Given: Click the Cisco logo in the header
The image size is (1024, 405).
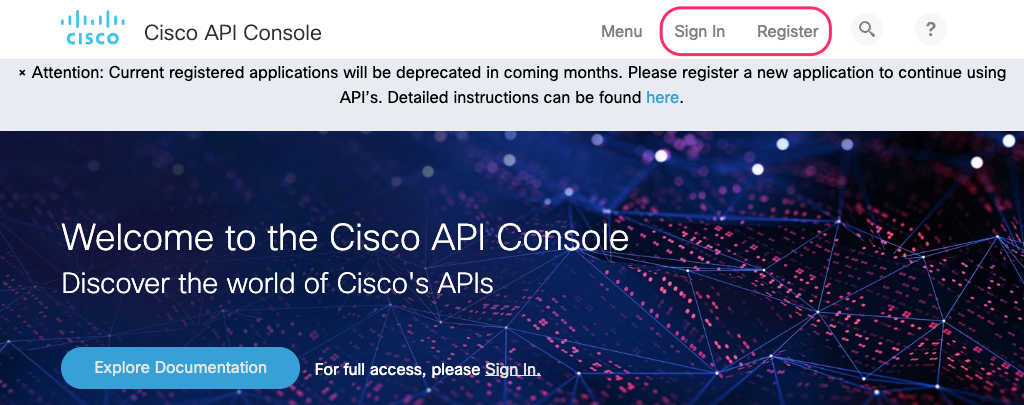Looking at the screenshot, I should [x=90, y=28].
